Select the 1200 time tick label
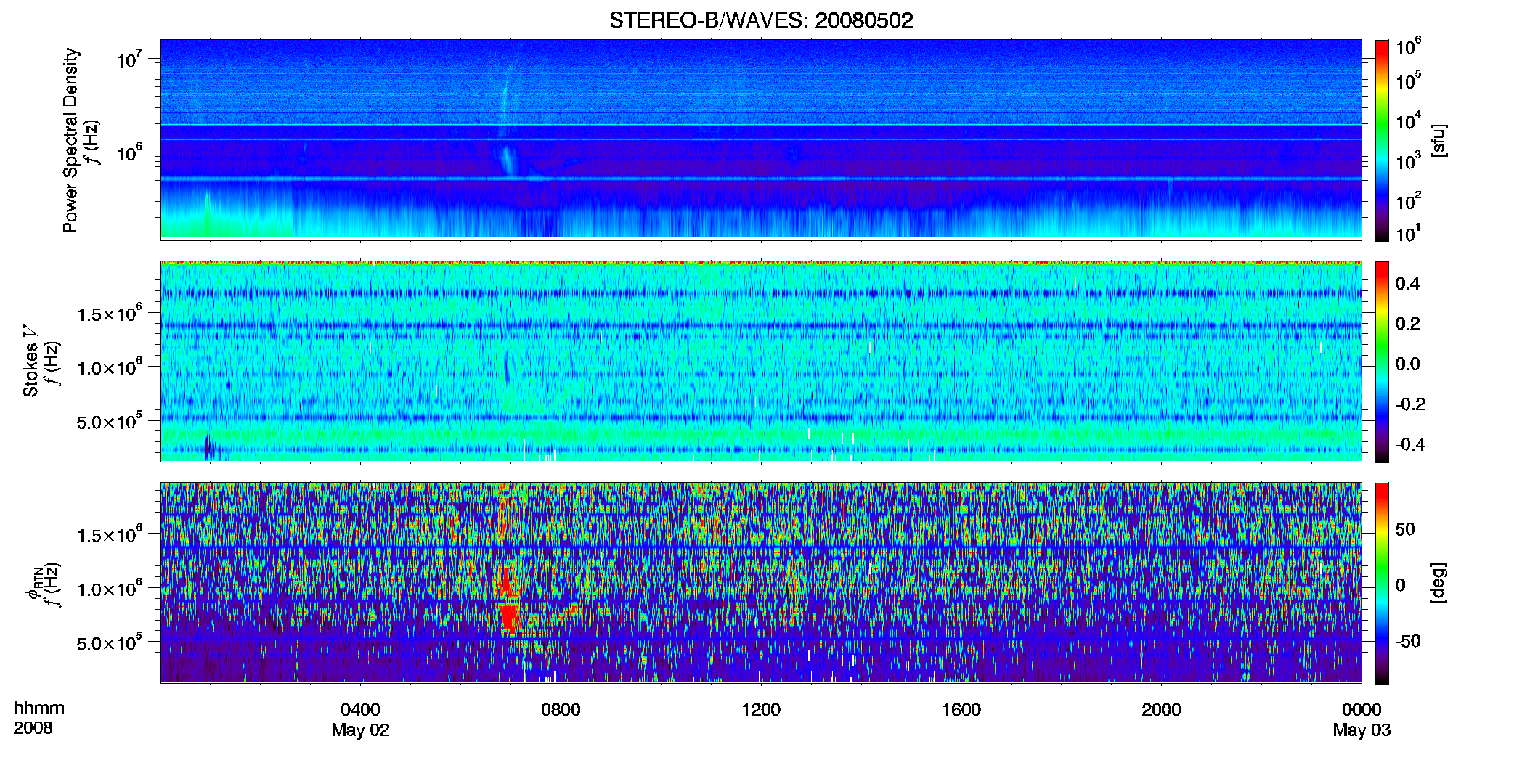This screenshot has width=1522, height=784. 761,710
